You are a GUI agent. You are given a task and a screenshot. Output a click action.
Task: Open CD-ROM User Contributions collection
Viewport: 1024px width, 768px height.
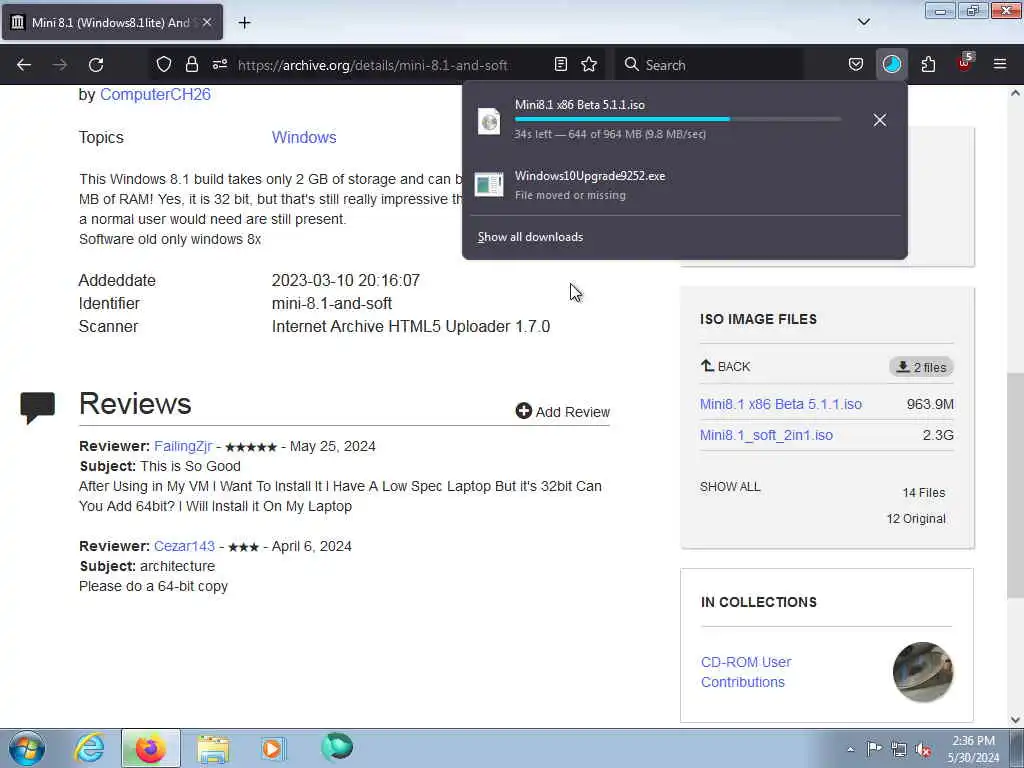pyautogui.click(x=746, y=672)
